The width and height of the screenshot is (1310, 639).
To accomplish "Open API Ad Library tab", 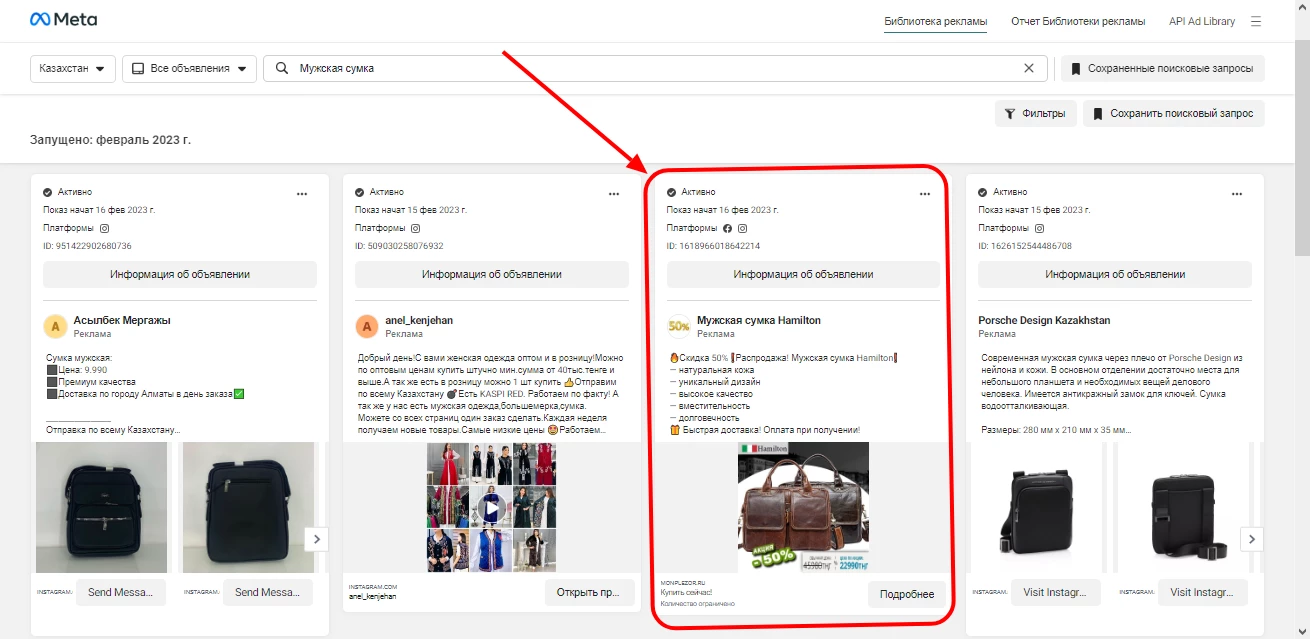I will 1201,21.
